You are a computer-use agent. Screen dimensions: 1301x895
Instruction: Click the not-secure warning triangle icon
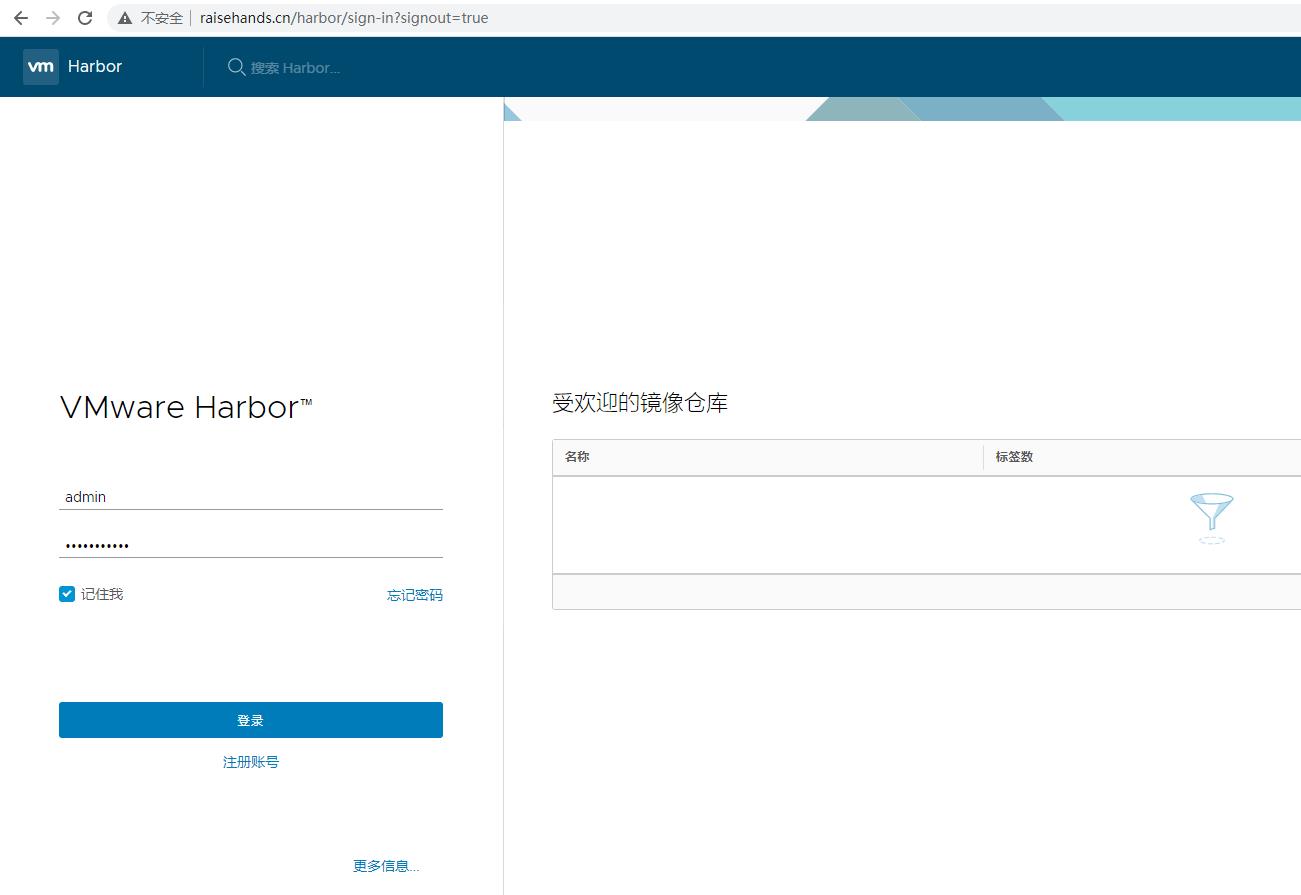click(x=125, y=18)
